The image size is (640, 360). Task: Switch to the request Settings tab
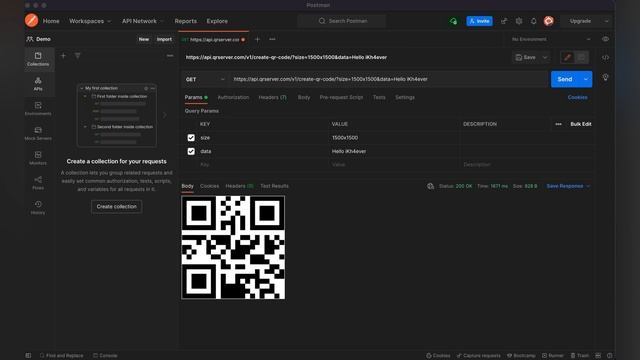tap(405, 97)
